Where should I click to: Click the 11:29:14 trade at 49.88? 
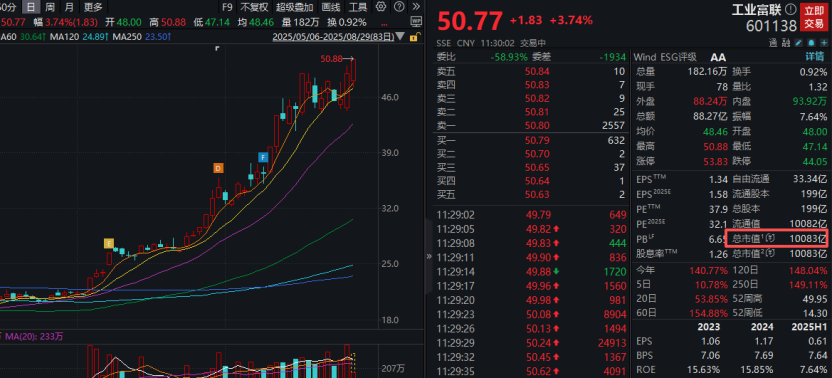click(531, 272)
